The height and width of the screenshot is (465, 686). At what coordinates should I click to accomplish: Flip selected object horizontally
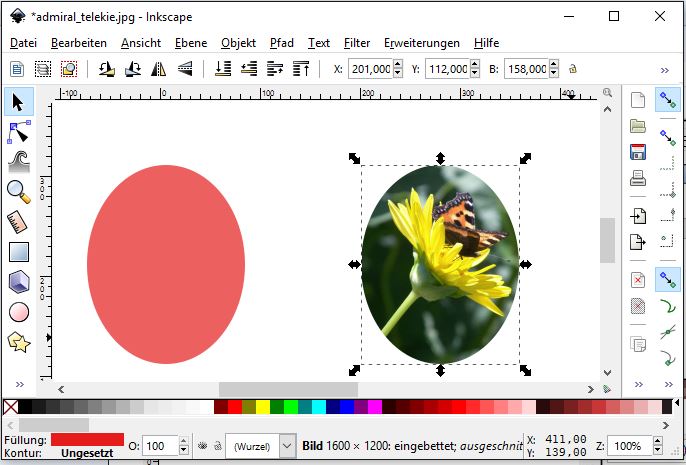pos(158,69)
